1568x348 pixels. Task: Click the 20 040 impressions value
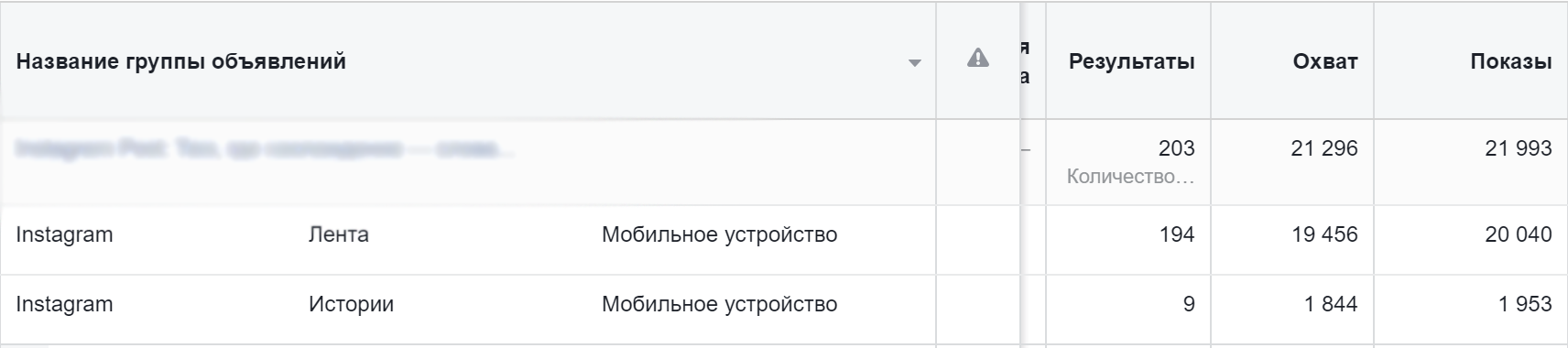tap(1518, 234)
